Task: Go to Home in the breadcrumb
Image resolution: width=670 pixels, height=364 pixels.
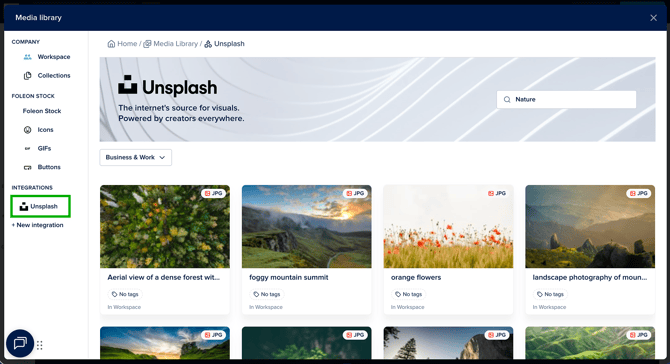Action: pos(127,44)
